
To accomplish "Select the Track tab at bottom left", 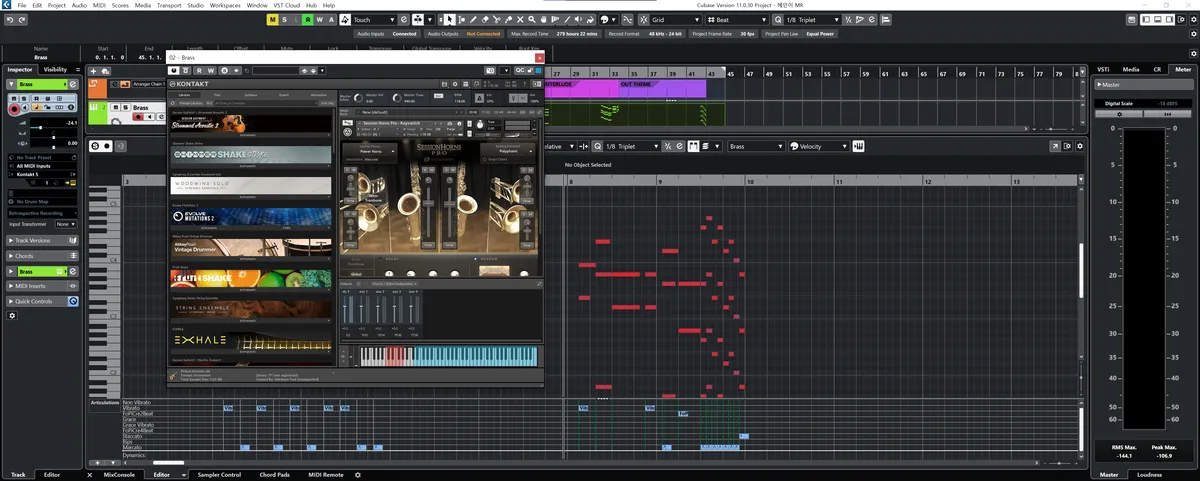I will (x=18, y=474).
